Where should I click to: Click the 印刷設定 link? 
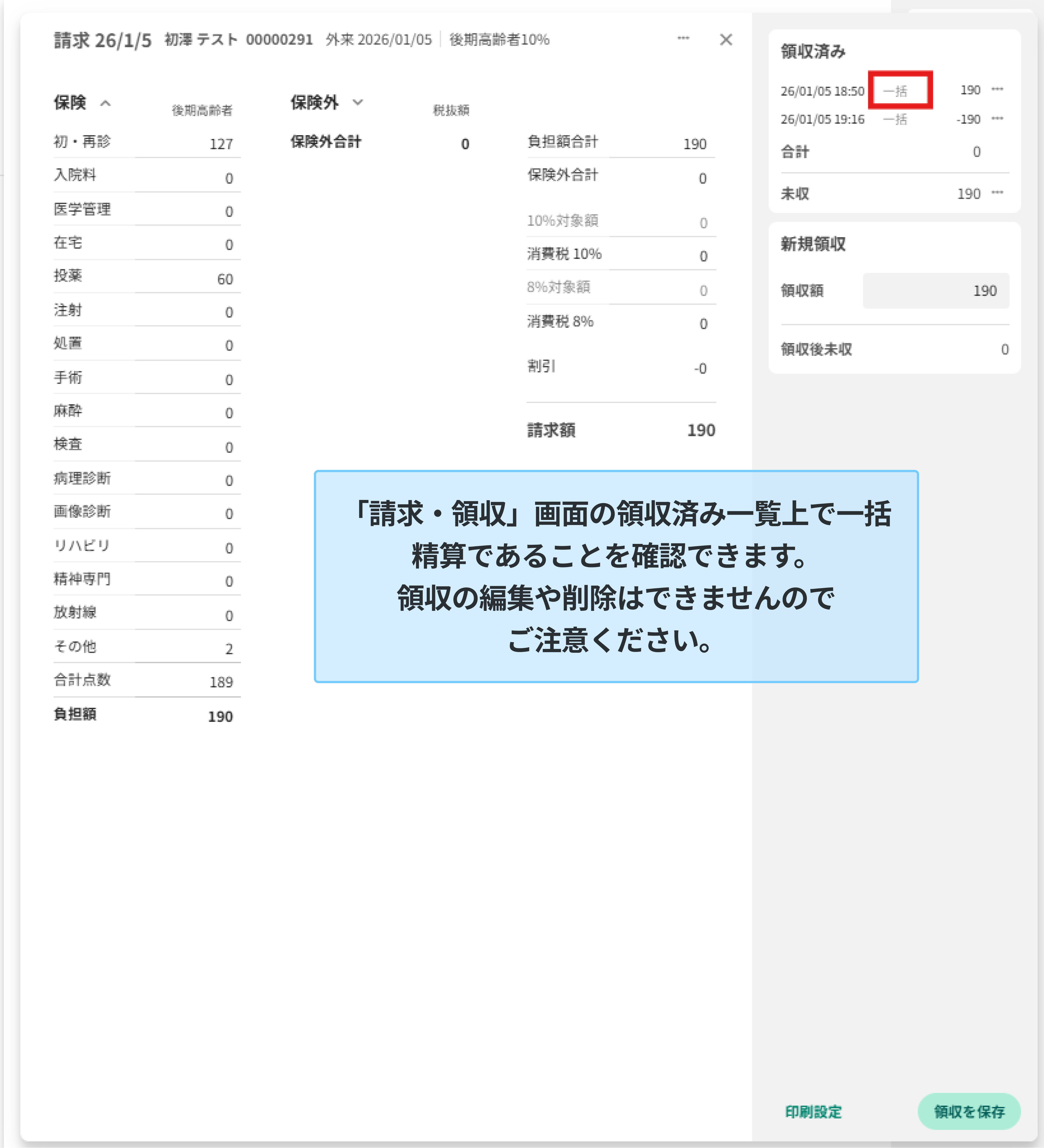point(813,1111)
